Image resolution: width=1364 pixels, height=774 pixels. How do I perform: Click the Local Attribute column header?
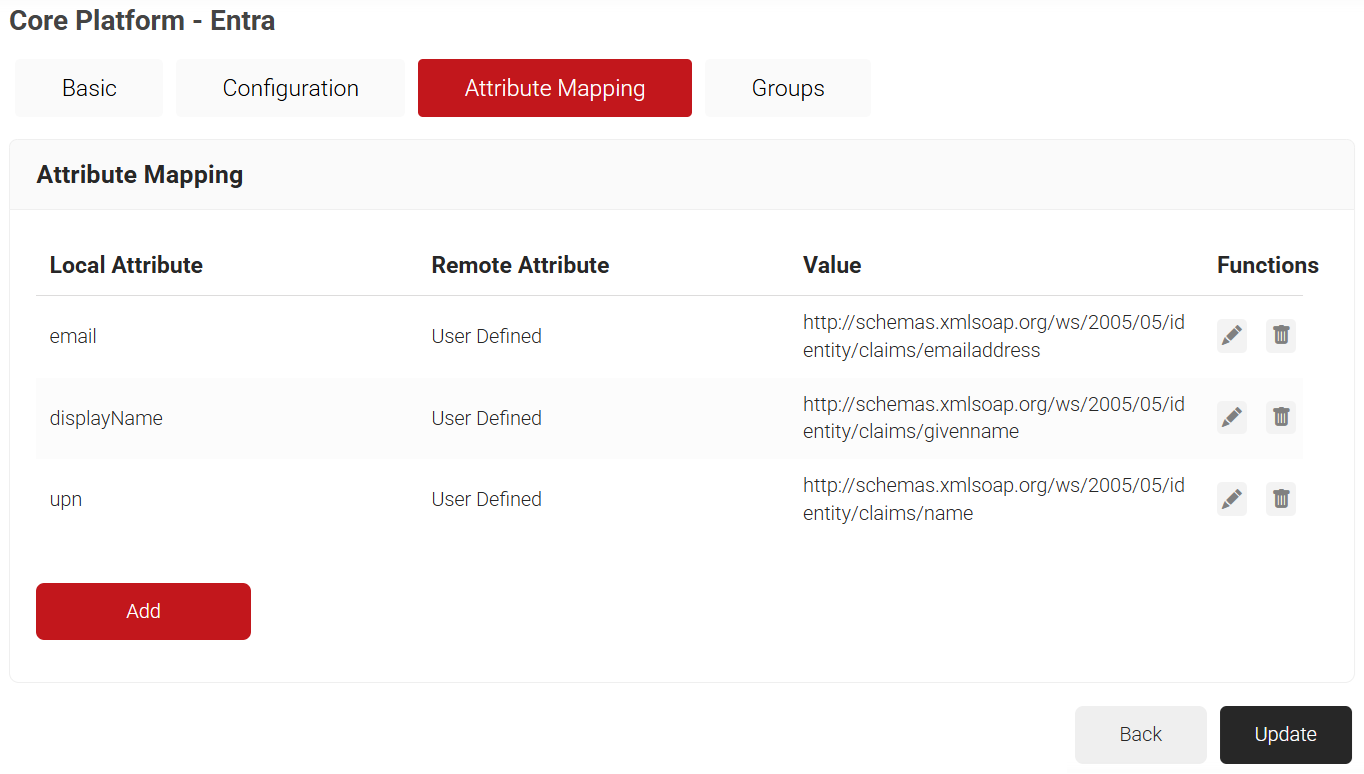point(126,265)
